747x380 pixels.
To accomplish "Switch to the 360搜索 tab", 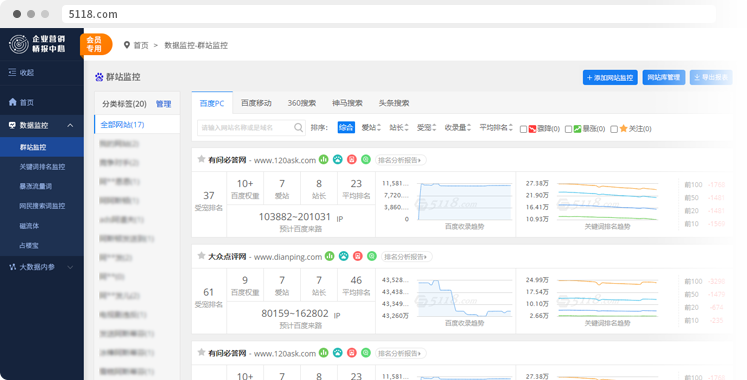I will point(302,103).
